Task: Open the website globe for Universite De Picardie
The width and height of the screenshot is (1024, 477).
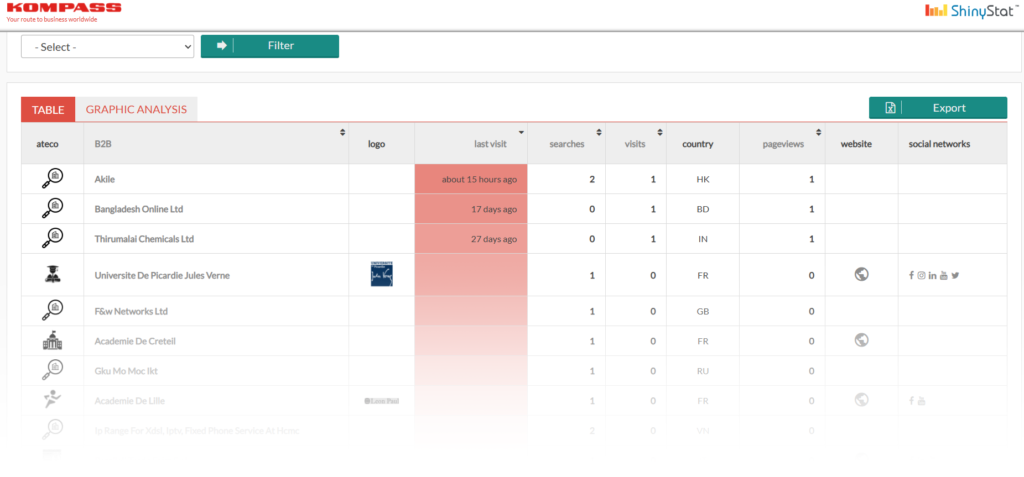Action: (861, 274)
